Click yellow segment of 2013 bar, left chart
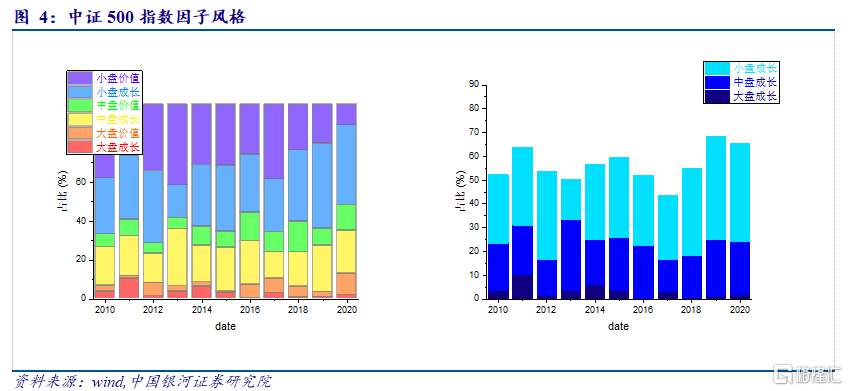The height and width of the screenshot is (391, 848). [x=177, y=257]
